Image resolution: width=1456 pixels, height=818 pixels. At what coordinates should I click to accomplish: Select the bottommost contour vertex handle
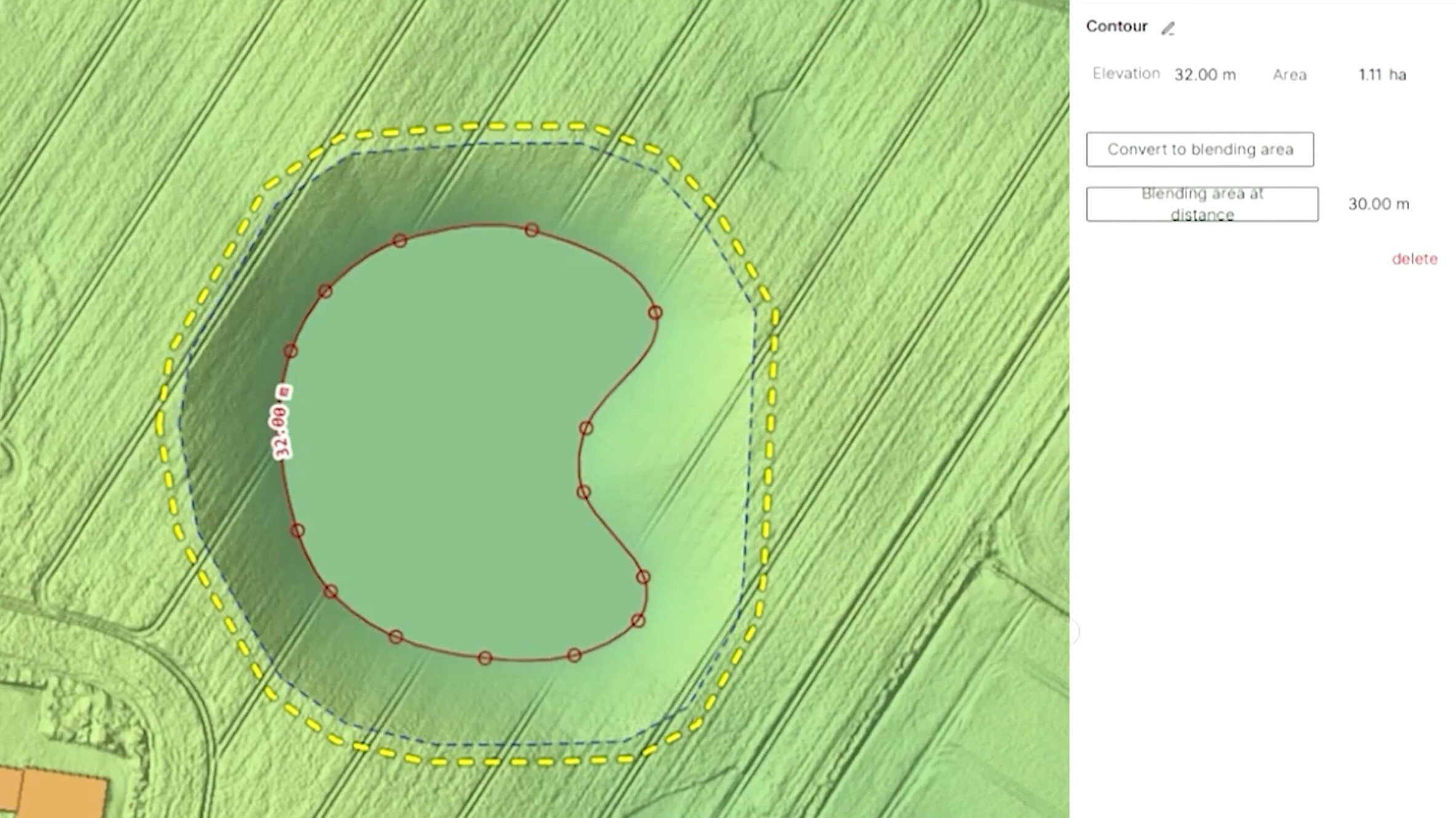pos(485,658)
